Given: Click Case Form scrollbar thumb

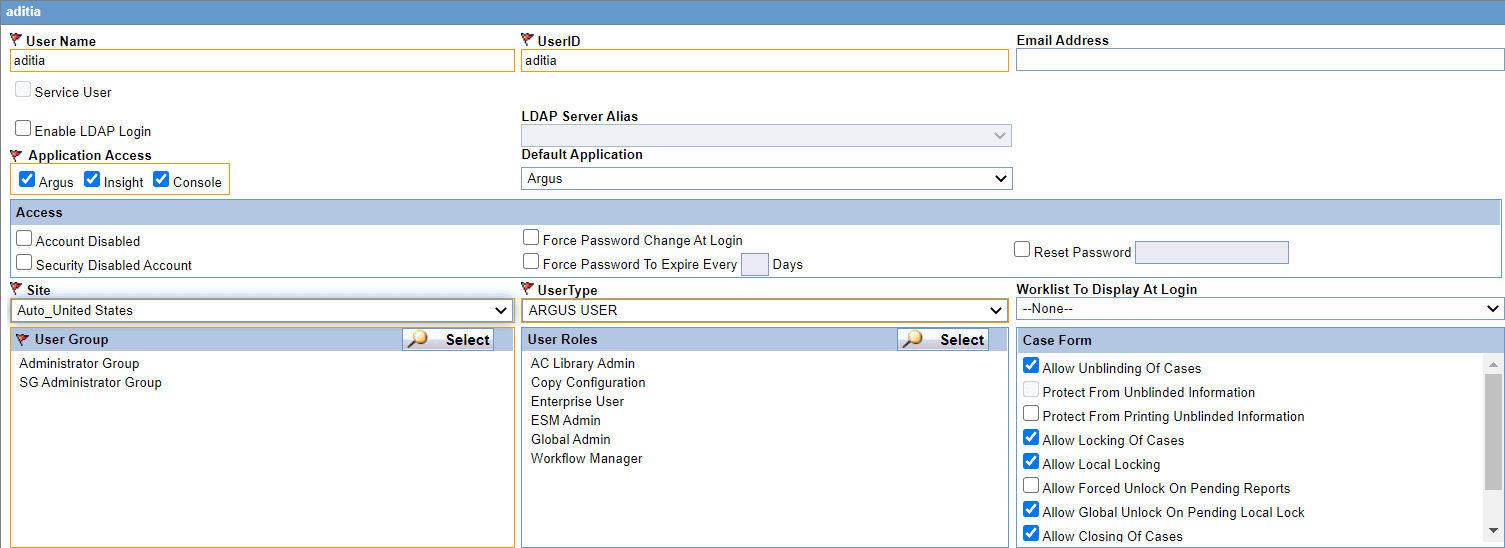Looking at the screenshot, I should (x=1494, y=432).
